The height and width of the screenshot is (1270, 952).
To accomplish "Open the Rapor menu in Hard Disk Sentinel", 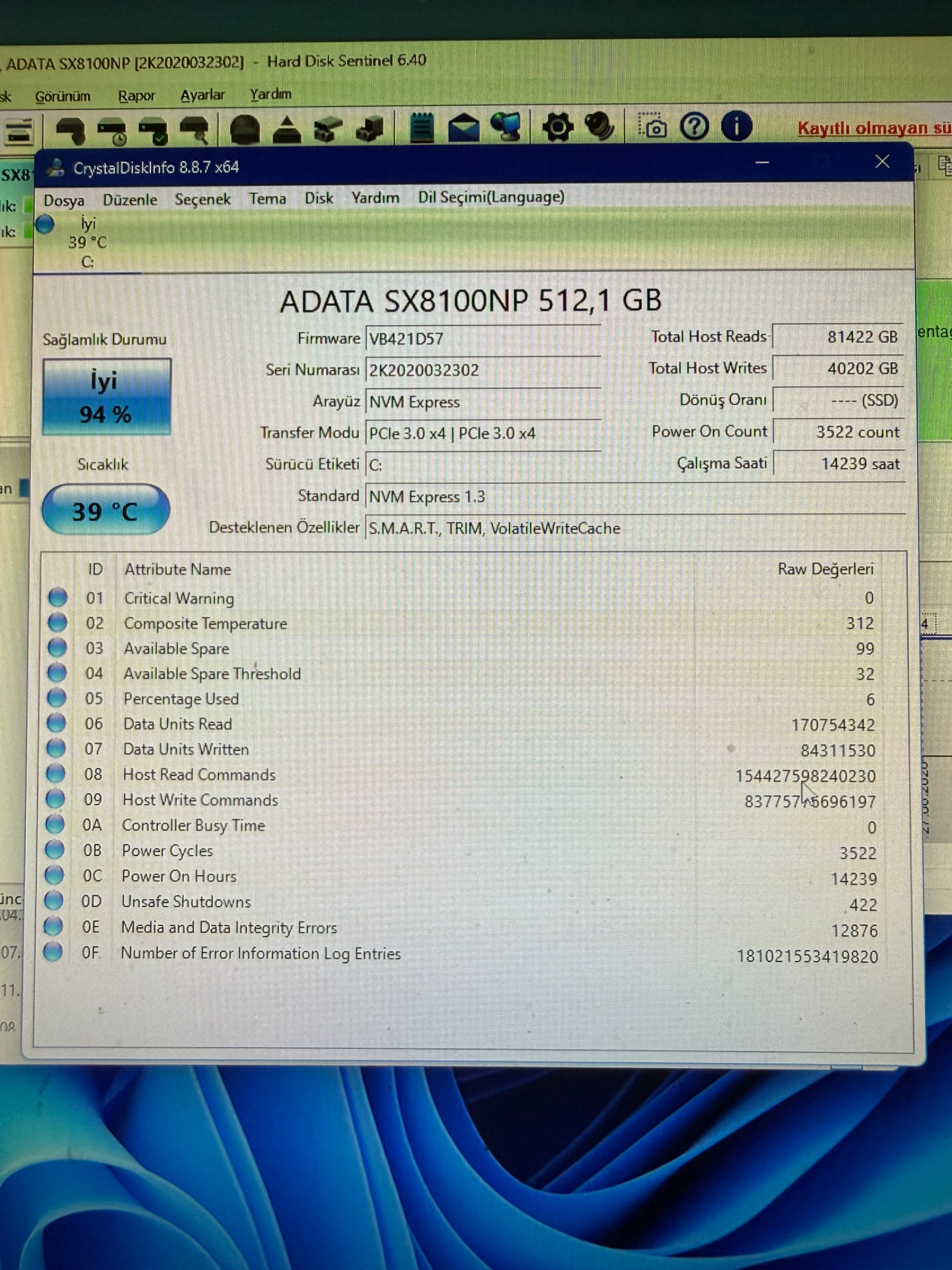I will [136, 96].
